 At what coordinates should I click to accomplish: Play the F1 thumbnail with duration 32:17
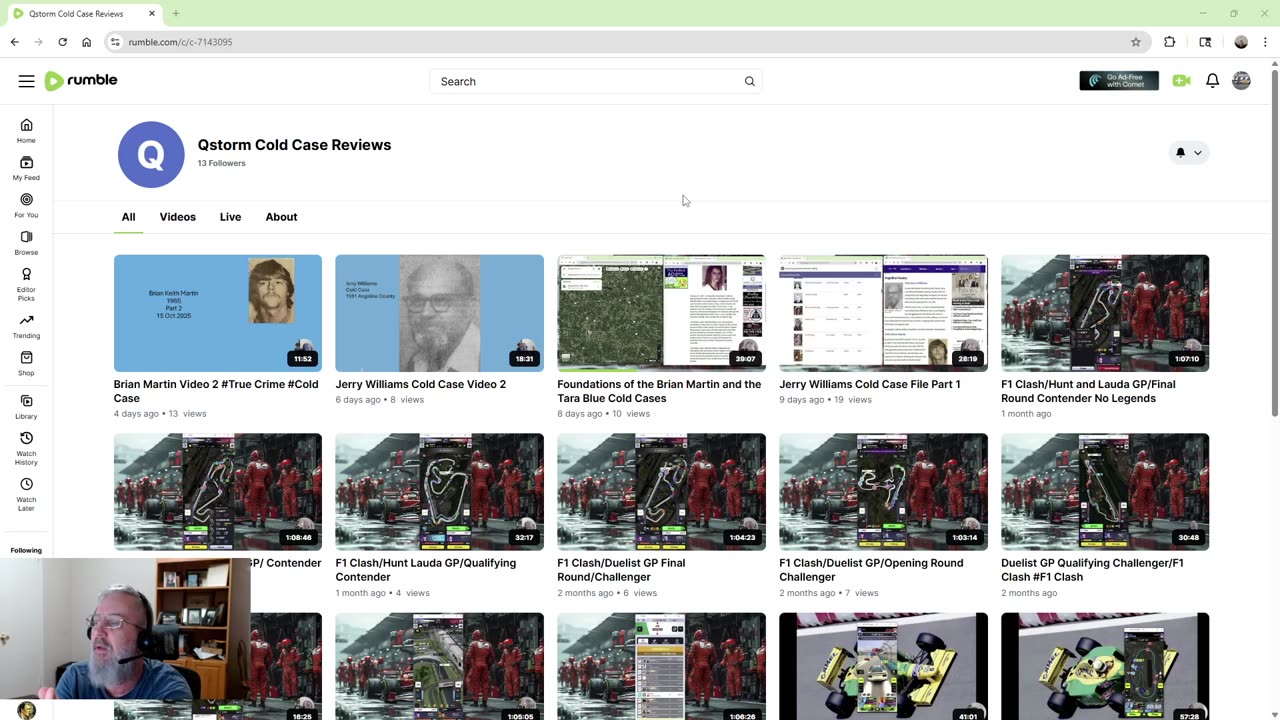[x=439, y=492]
